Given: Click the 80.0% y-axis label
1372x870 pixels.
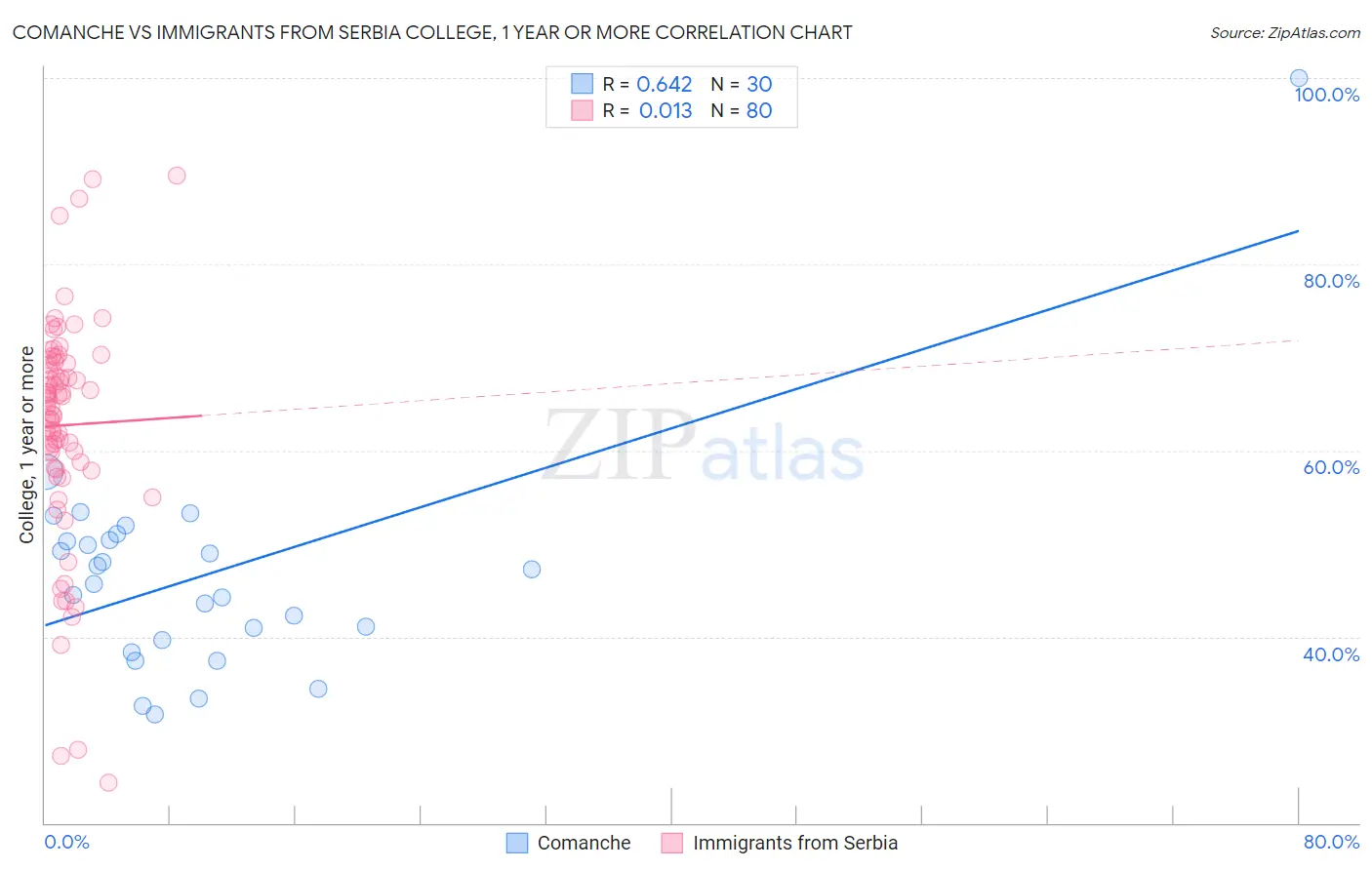Looking at the screenshot, I should pyautogui.click(x=1331, y=281).
